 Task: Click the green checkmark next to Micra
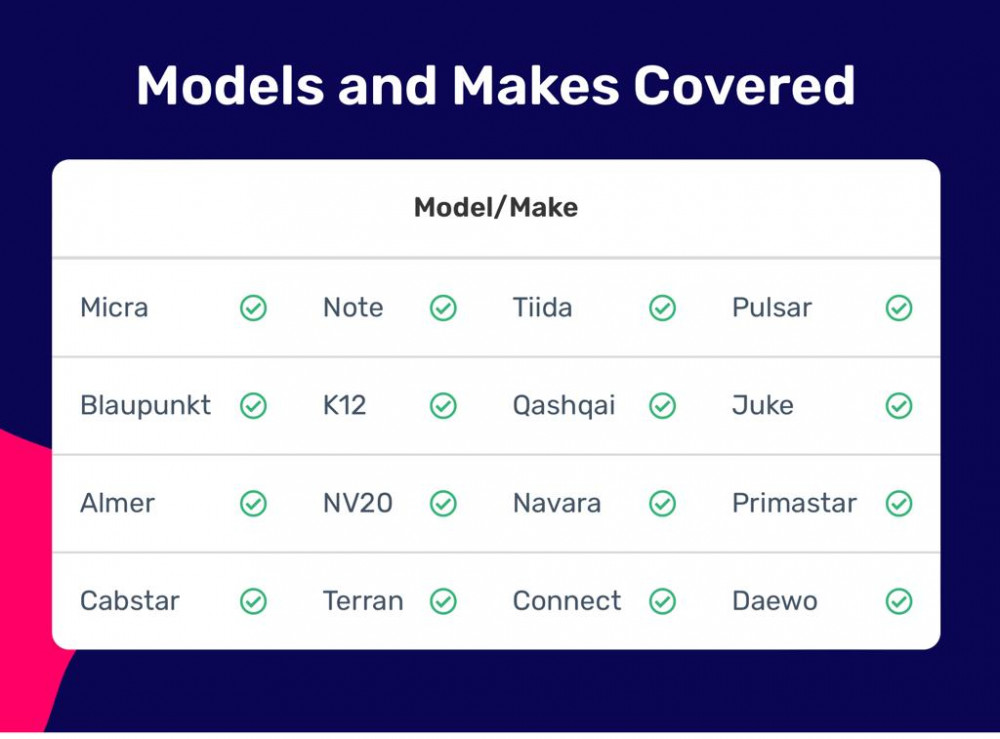(253, 308)
